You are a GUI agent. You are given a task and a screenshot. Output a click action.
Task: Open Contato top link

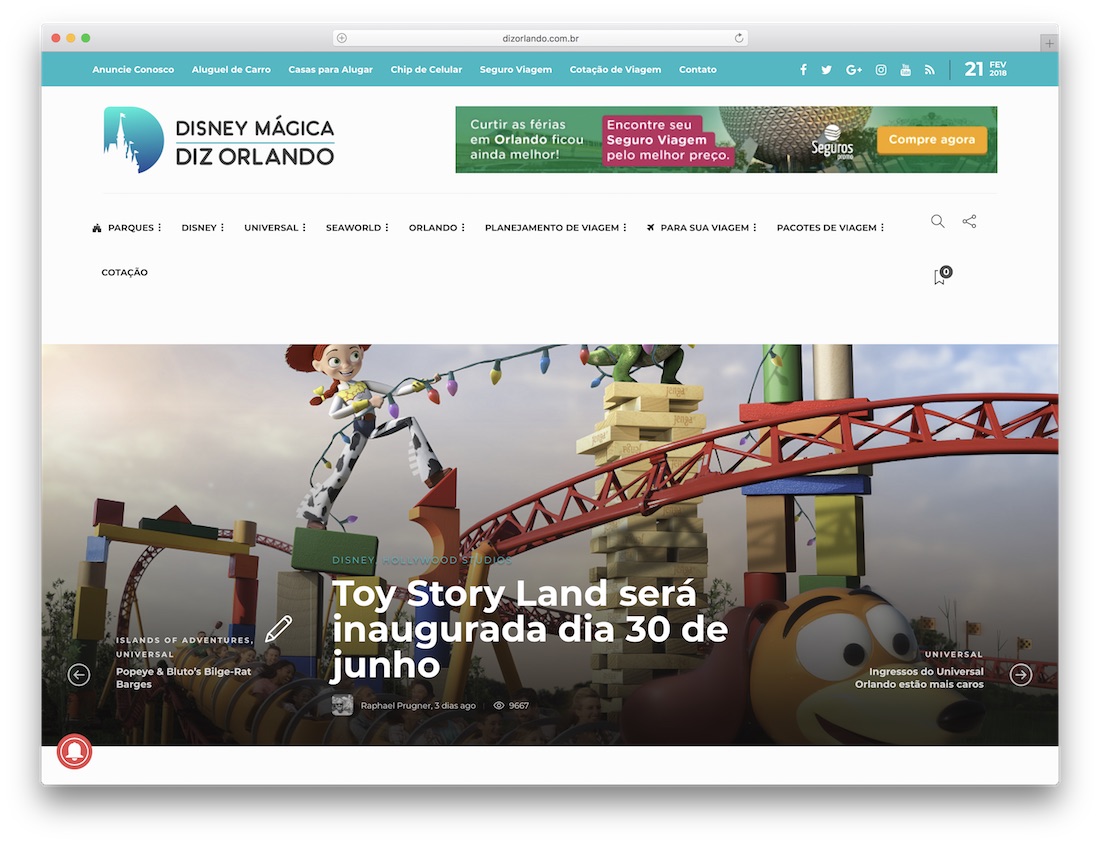click(698, 69)
